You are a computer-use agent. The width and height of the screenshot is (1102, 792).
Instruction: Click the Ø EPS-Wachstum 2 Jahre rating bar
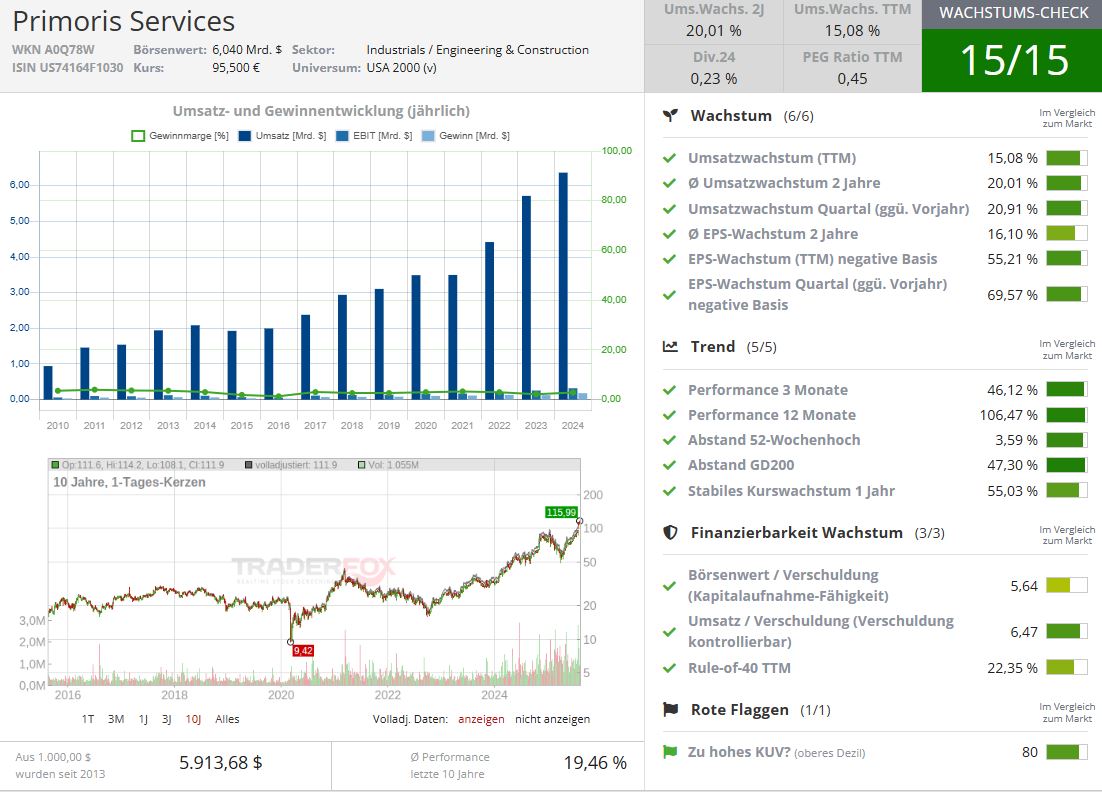tap(1066, 234)
